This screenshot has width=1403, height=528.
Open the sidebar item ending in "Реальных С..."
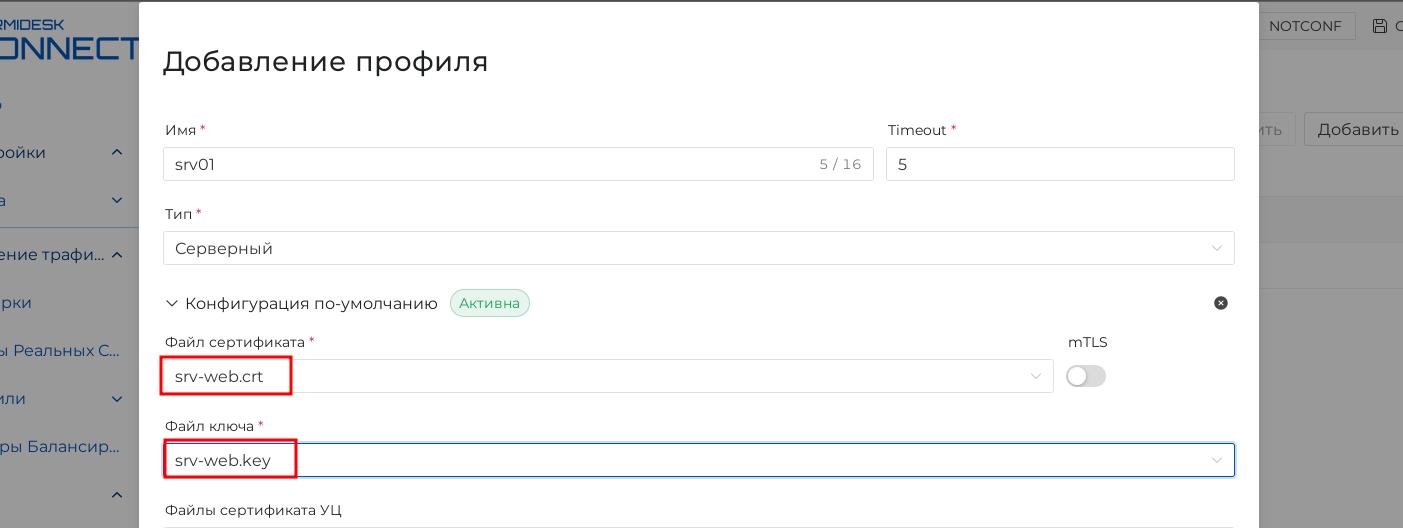(60, 350)
